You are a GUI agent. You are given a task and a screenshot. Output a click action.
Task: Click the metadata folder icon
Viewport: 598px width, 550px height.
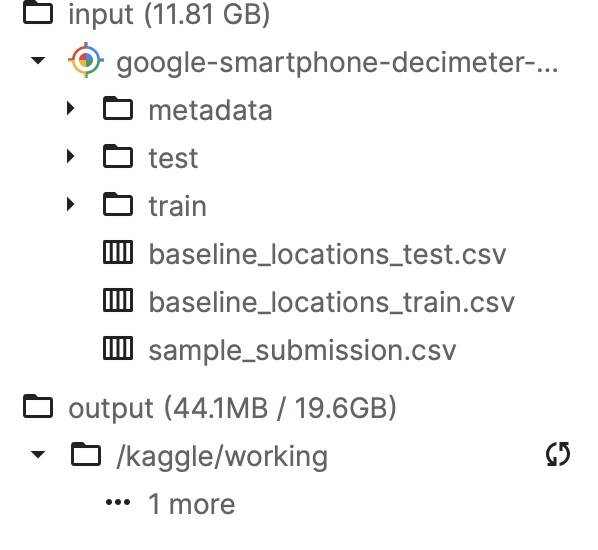click(x=118, y=109)
